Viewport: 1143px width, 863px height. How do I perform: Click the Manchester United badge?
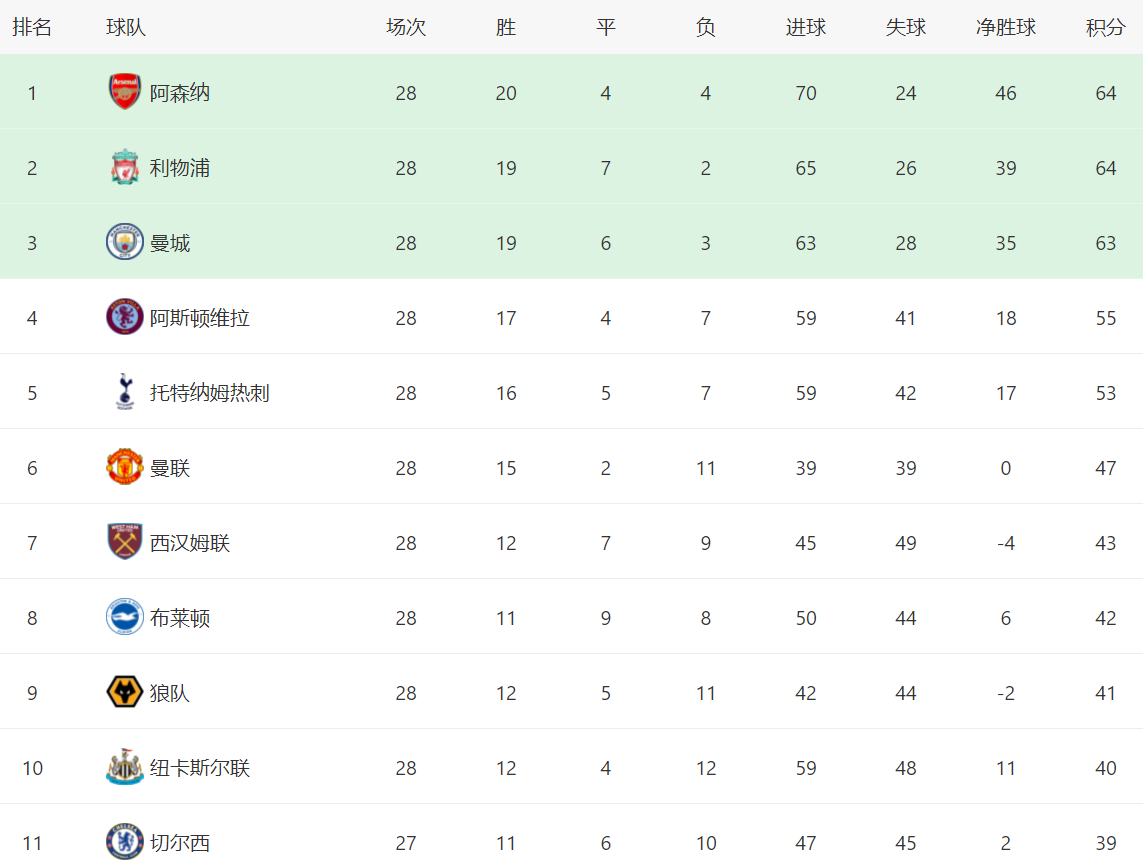[x=125, y=467]
